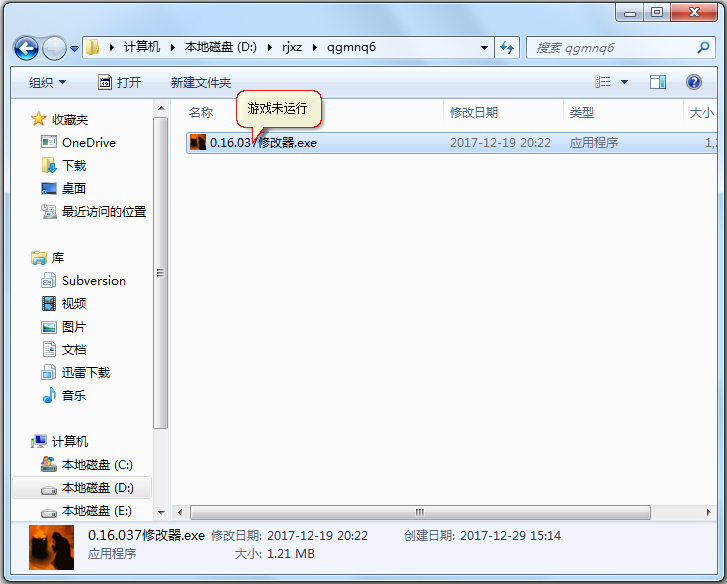
Task: Create folder with 新建文件夹
Action: 200,83
